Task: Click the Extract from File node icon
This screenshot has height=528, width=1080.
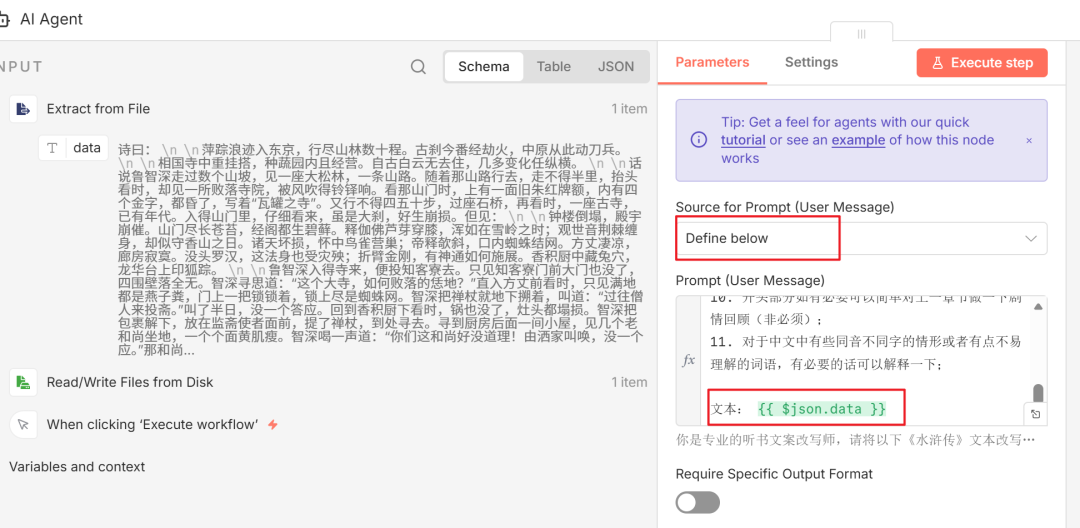Action: pyautogui.click(x=23, y=109)
